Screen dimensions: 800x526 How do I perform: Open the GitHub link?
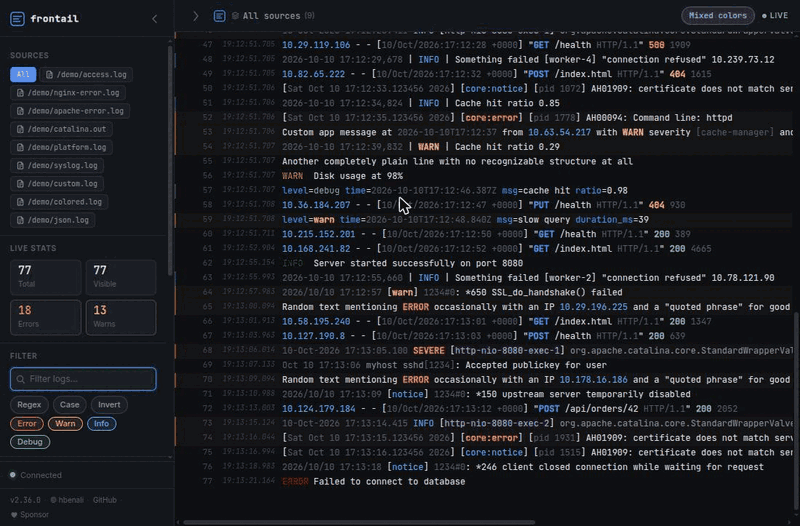coord(105,500)
